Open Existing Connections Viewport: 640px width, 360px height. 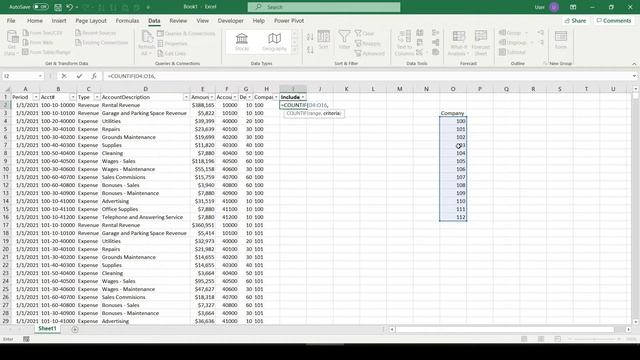coord(101,42)
